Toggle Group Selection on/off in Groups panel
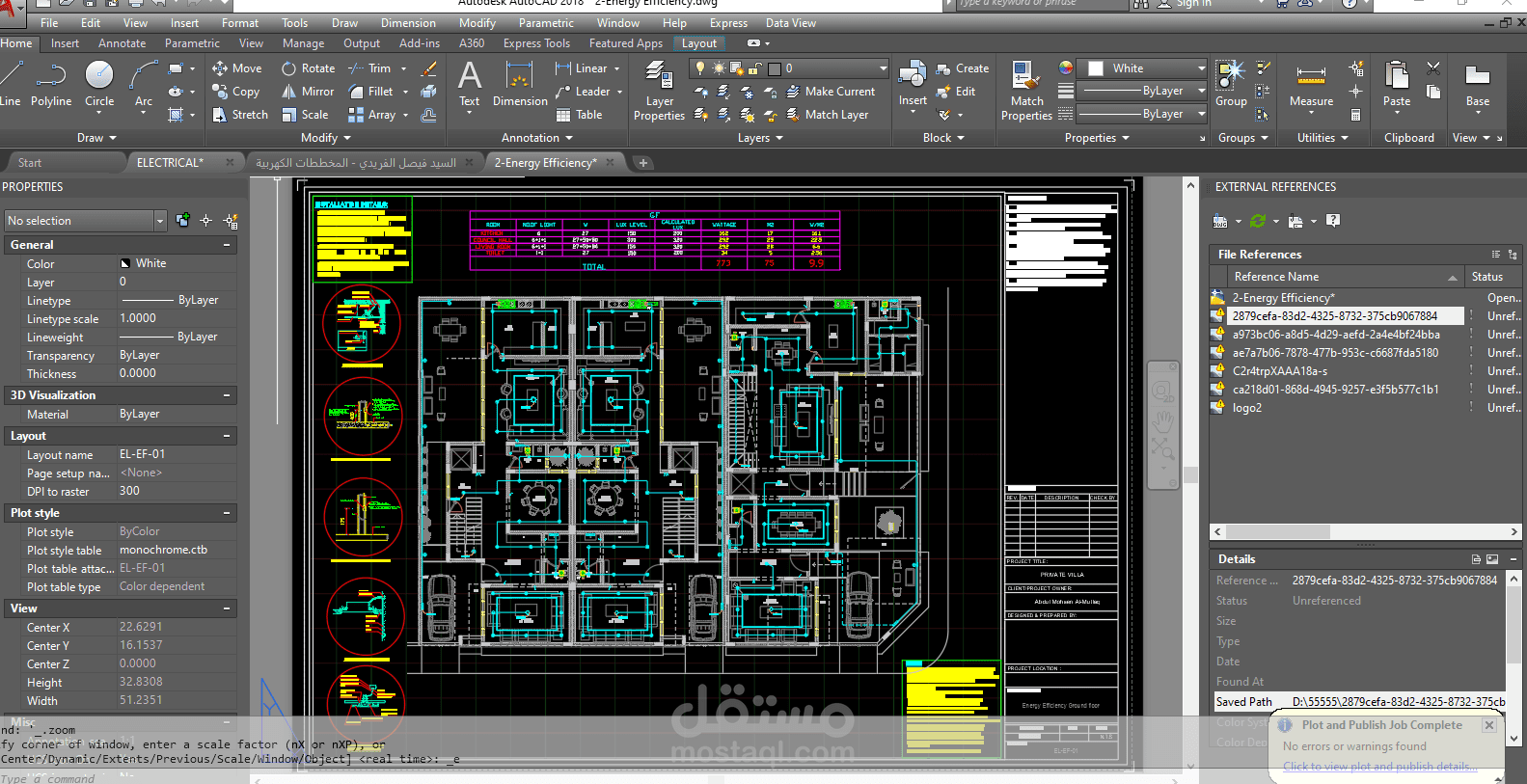This screenshot has height=784, width=1527. (x=1263, y=115)
